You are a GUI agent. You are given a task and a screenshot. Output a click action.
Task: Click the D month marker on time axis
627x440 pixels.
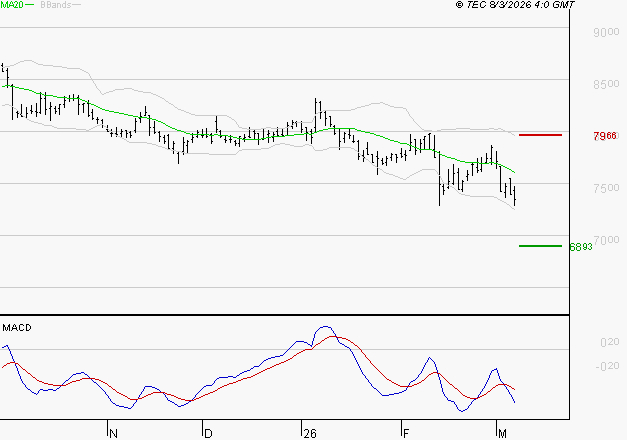click(208, 433)
